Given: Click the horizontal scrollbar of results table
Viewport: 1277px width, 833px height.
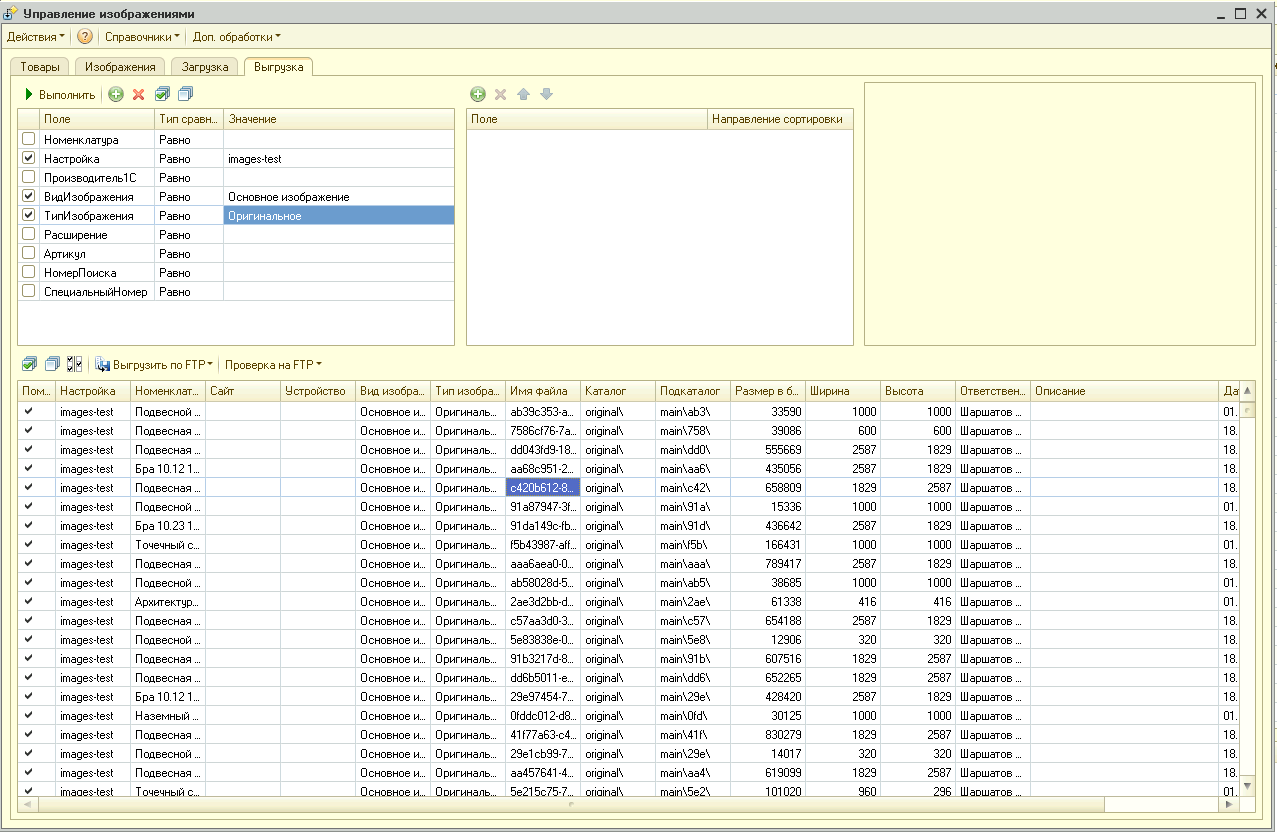Looking at the screenshot, I should point(570,804).
